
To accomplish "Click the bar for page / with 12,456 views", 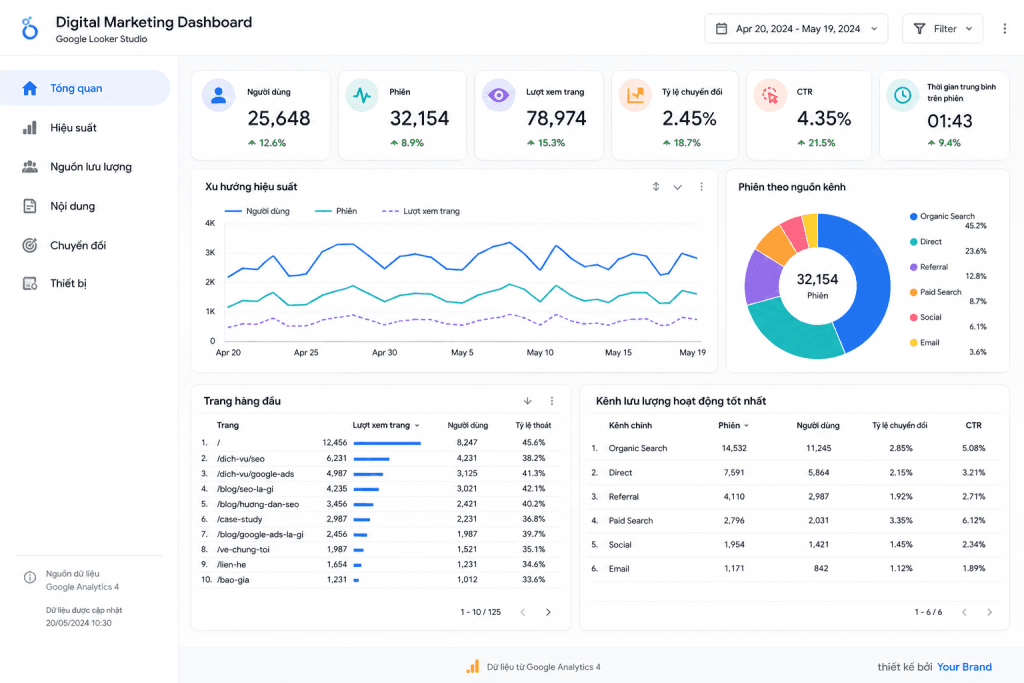I will coord(387,443).
